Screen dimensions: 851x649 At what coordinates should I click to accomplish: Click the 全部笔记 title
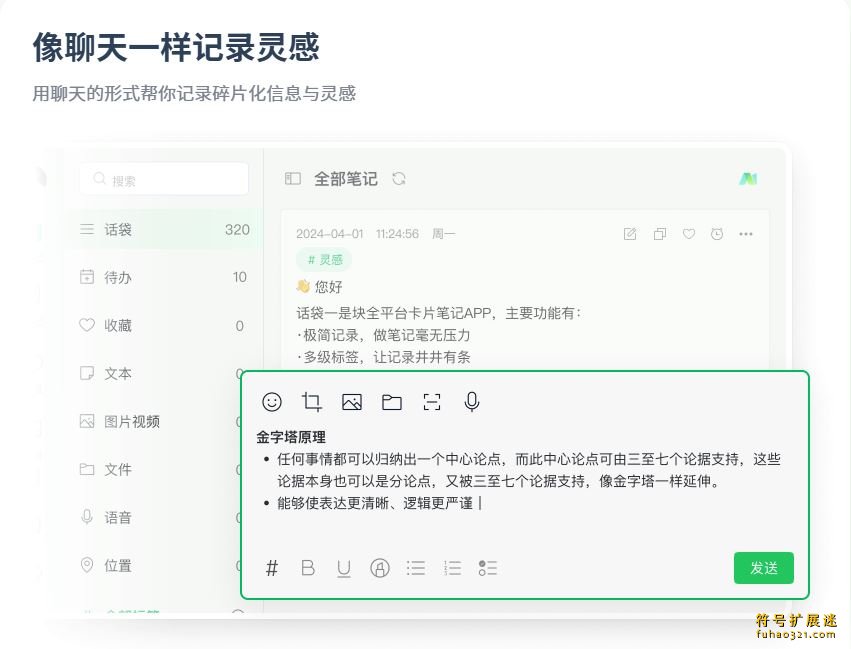click(x=346, y=179)
